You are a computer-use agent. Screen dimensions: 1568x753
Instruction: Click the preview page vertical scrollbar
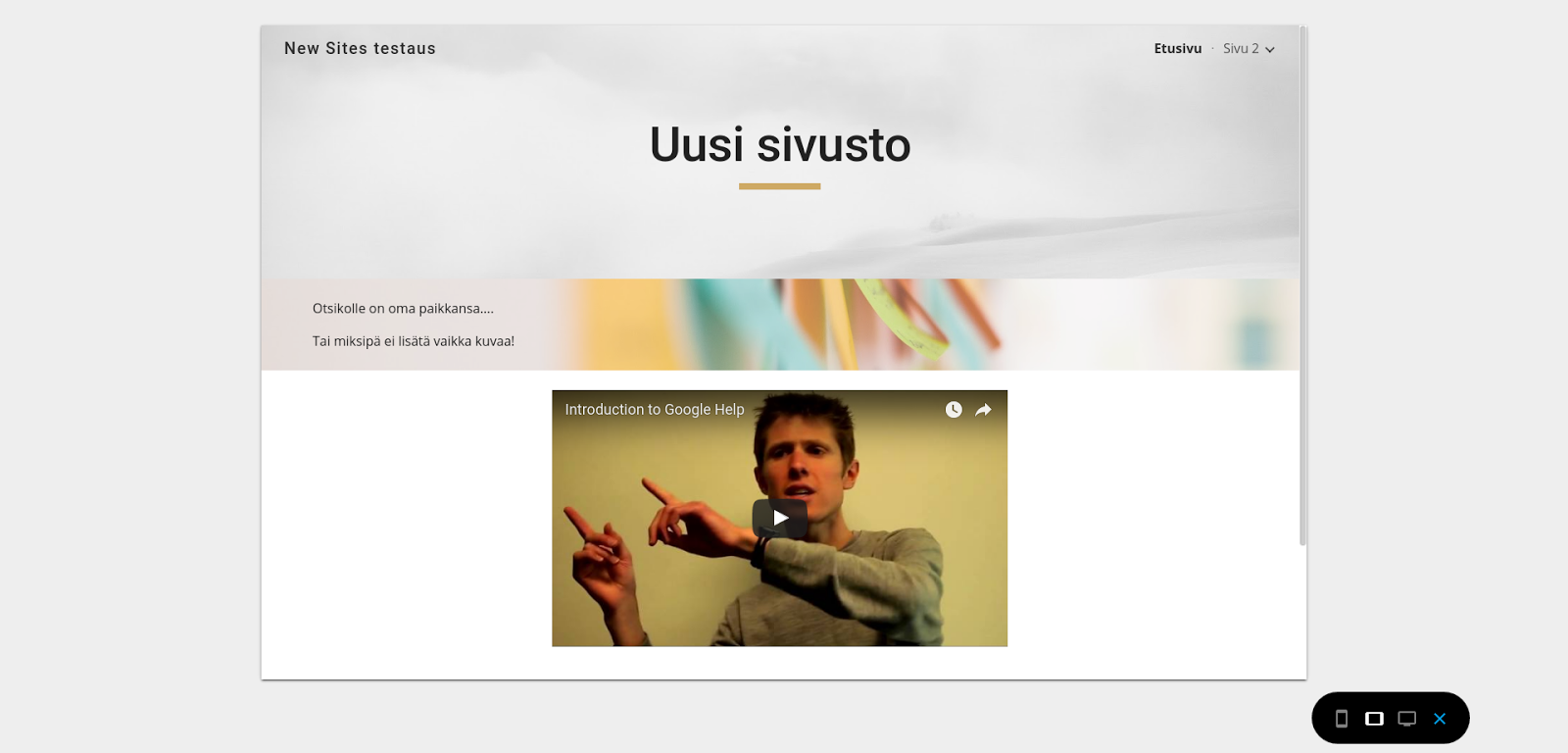1302,286
